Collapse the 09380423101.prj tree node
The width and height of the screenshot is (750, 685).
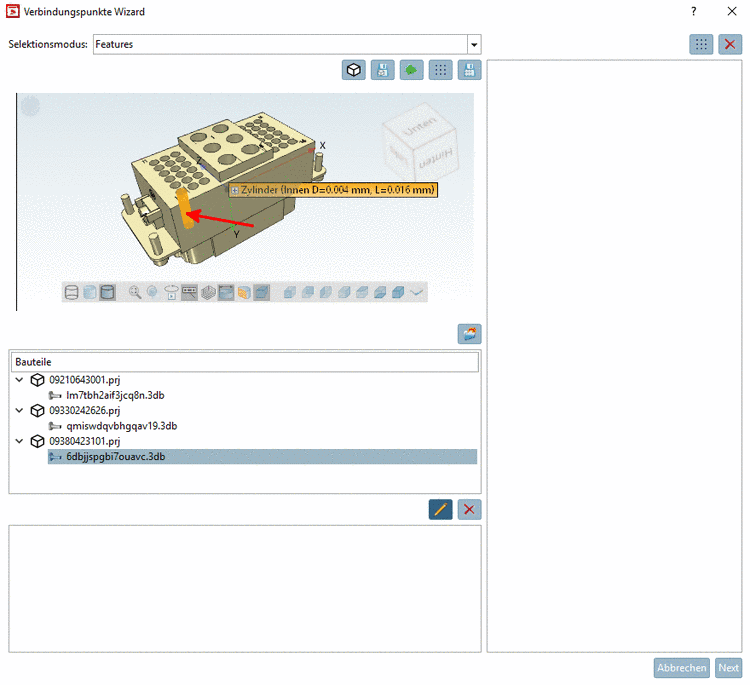pos(19,441)
